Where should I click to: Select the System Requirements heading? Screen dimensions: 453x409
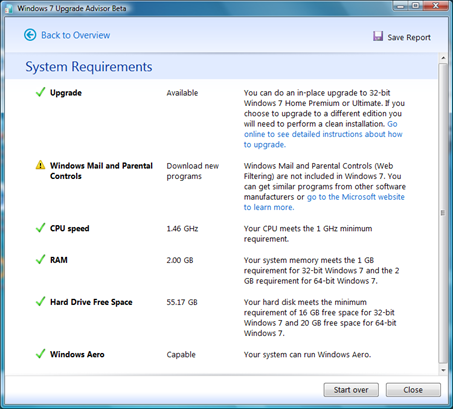click(x=89, y=67)
